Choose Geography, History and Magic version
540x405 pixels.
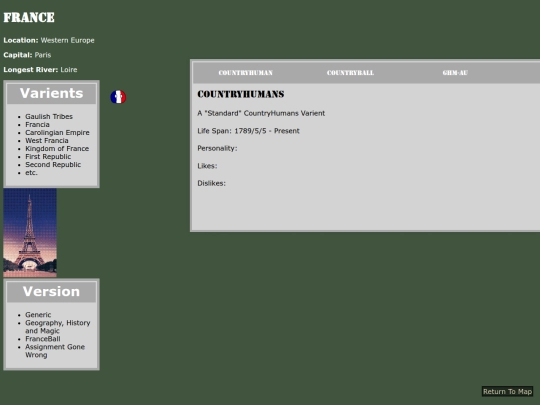point(58,326)
